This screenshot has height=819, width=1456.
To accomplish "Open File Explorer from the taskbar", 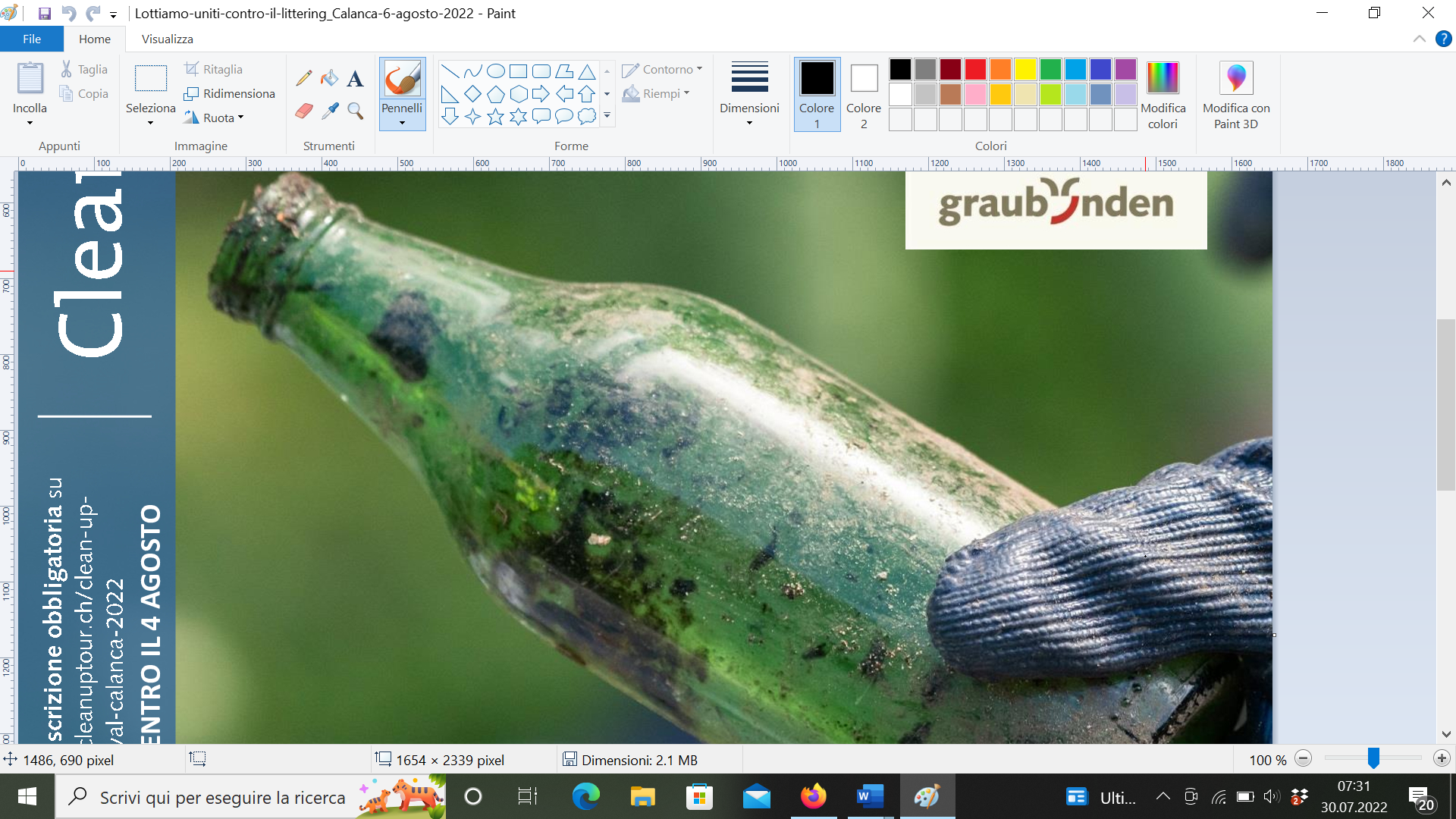I will pyautogui.click(x=642, y=797).
